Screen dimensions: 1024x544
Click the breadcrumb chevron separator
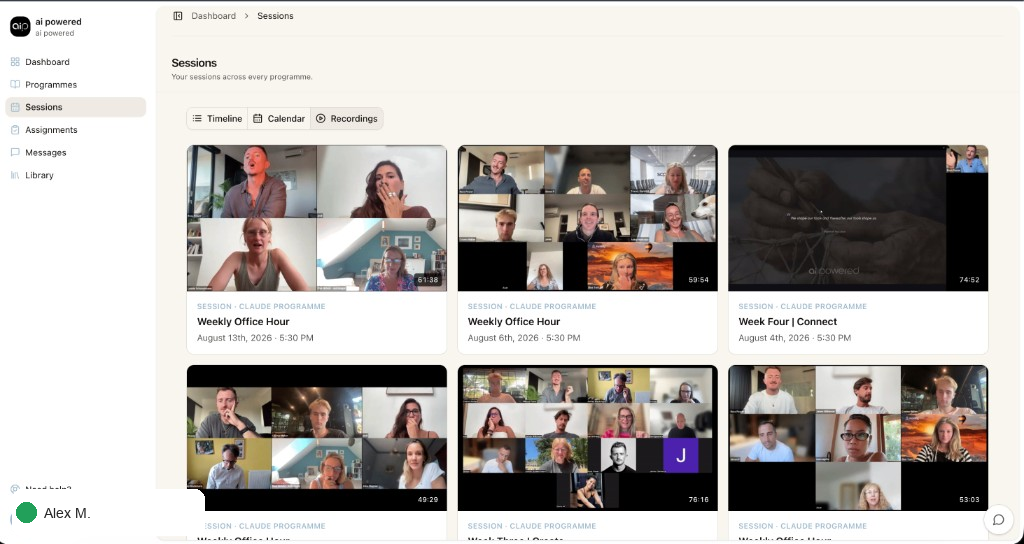click(247, 16)
